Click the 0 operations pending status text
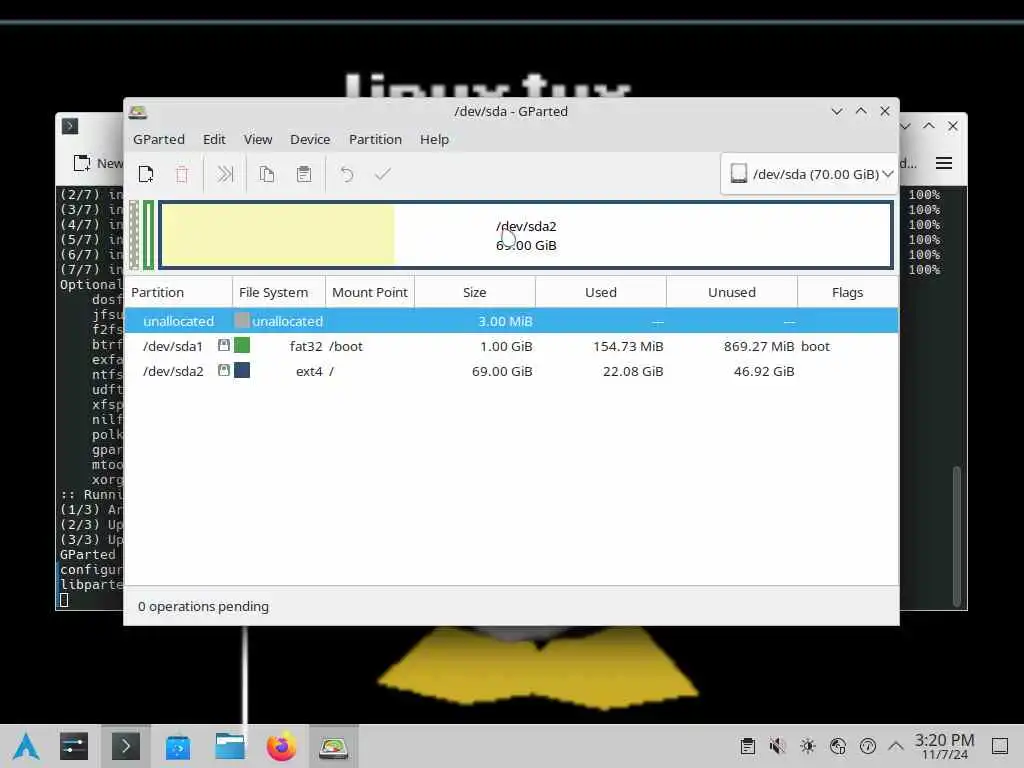The height and width of the screenshot is (768, 1024). [x=203, y=607]
